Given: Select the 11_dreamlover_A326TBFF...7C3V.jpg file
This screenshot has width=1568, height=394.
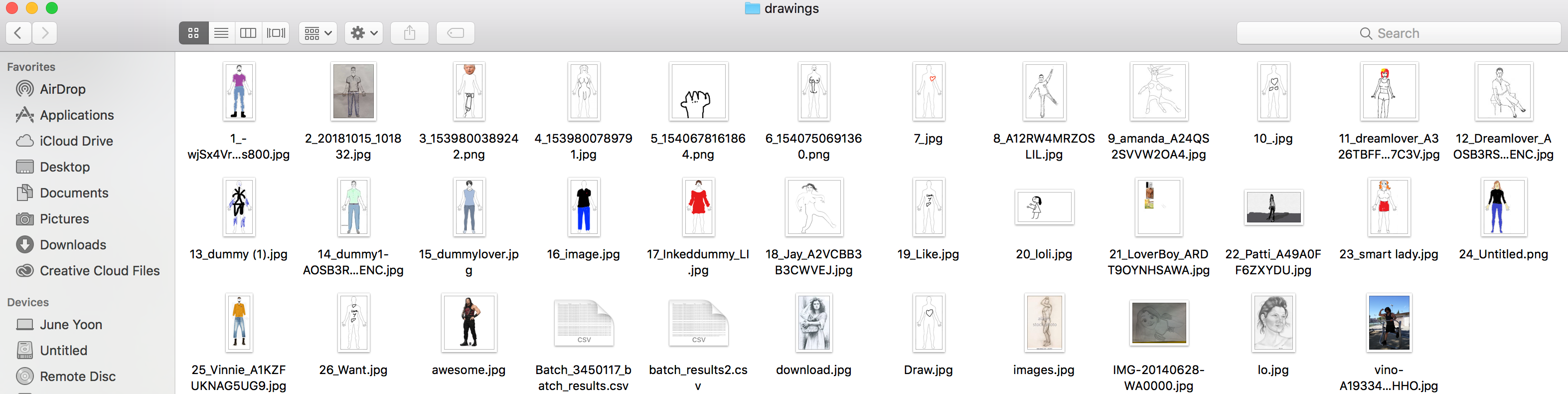Looking at the screenshot, I should pos(1389,91).
